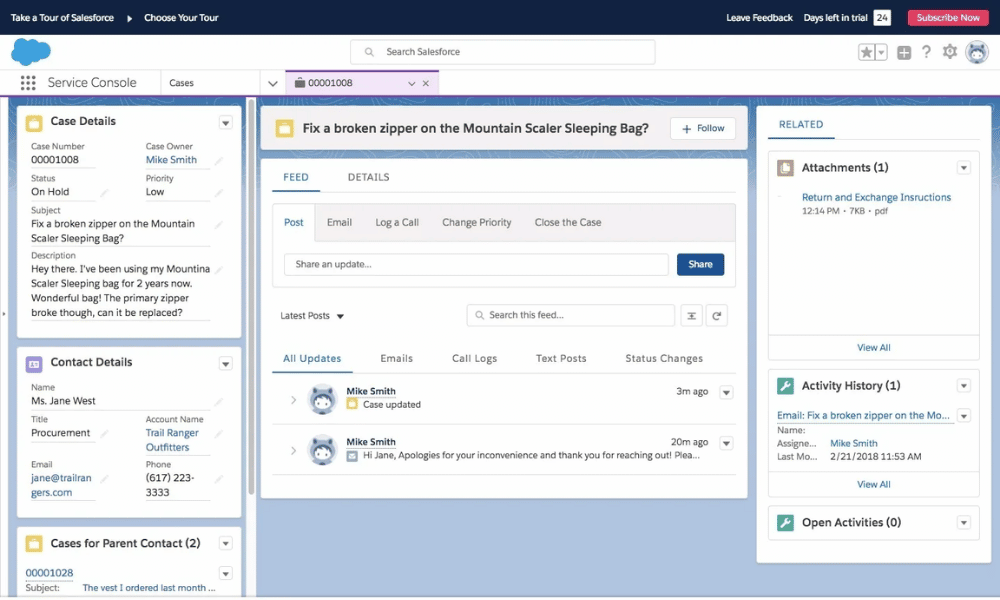Open Return and Exchange Insructions attachment

click(876, 198)
